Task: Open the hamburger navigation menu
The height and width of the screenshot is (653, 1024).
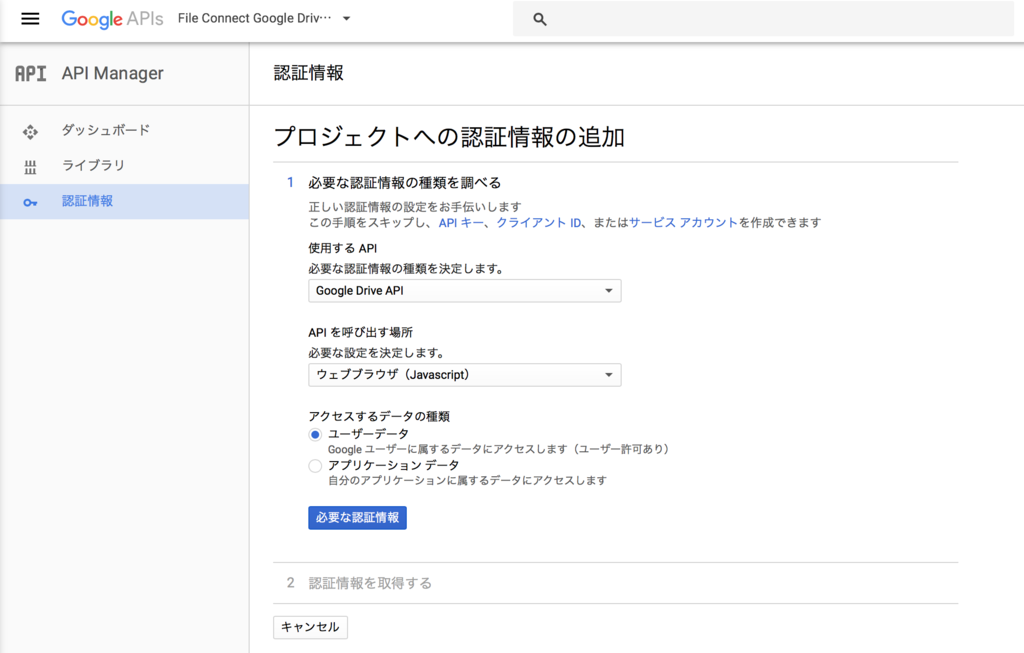Action: tap(30, 19)
